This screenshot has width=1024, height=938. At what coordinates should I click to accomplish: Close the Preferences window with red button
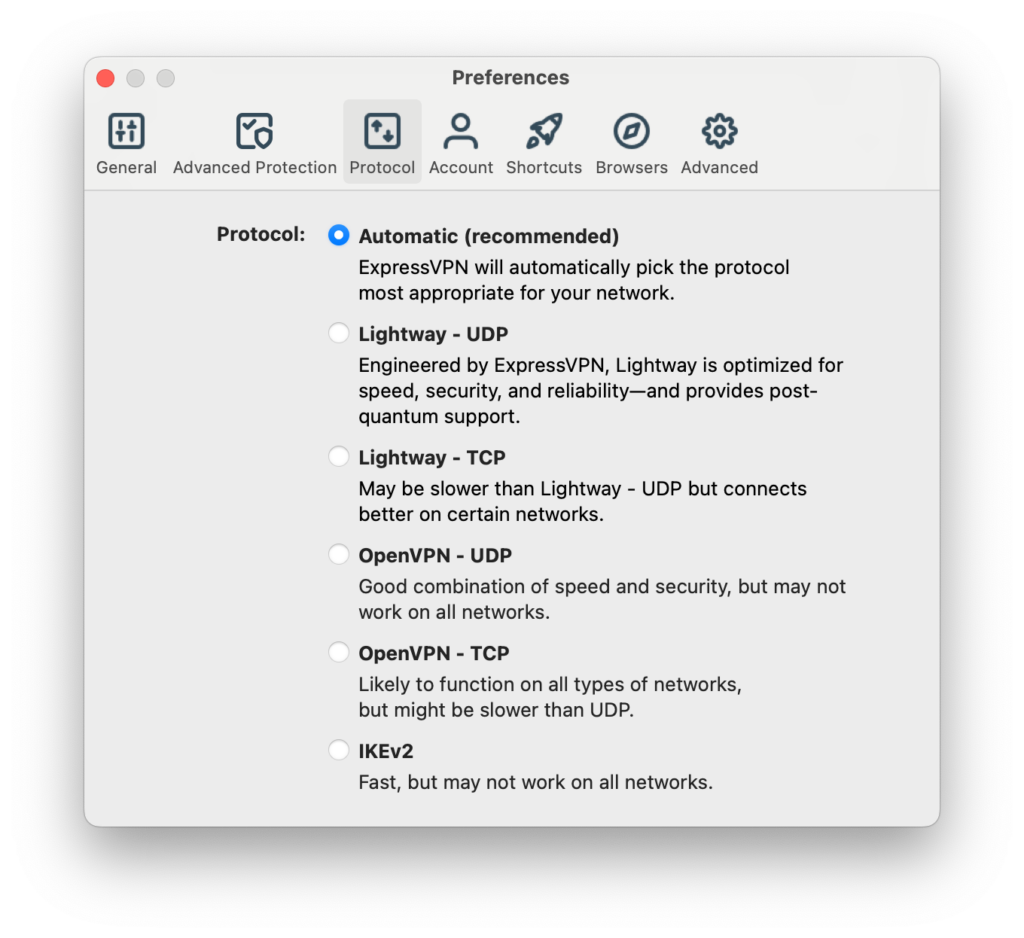tap(105, 78)
